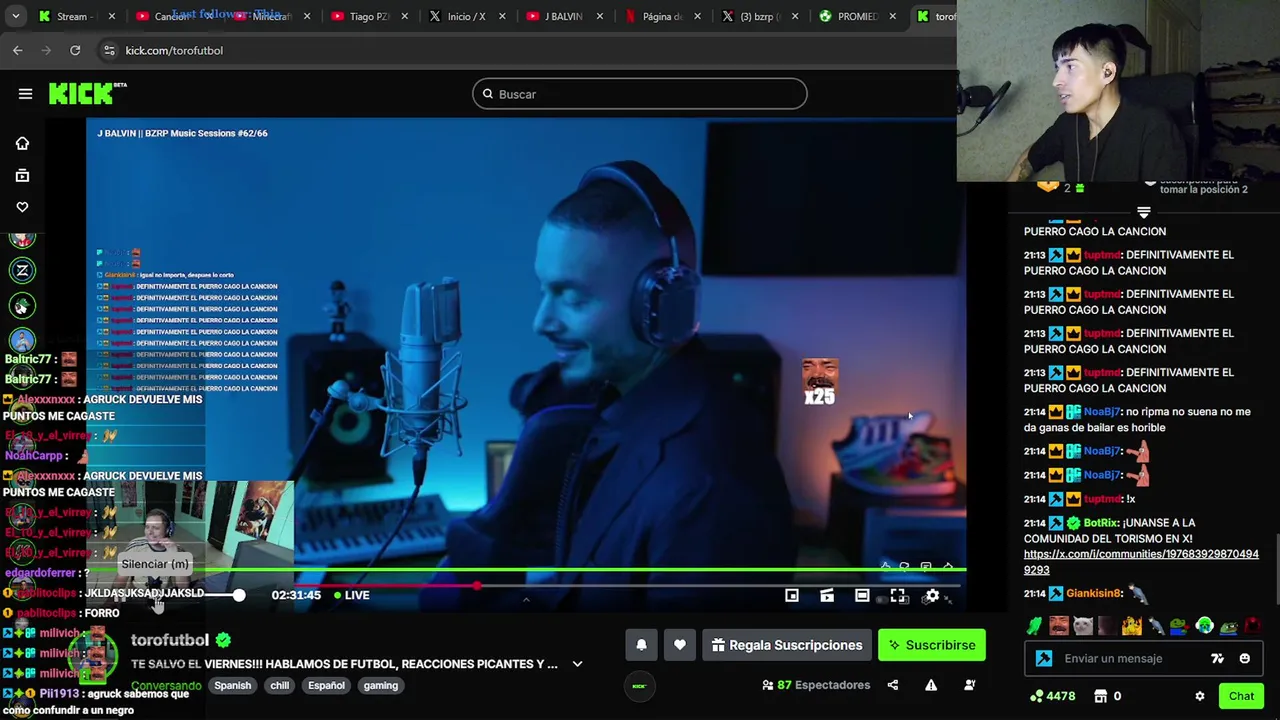Select the Spanish tag
Screen dimensions: 1280x720
[232, 686]
